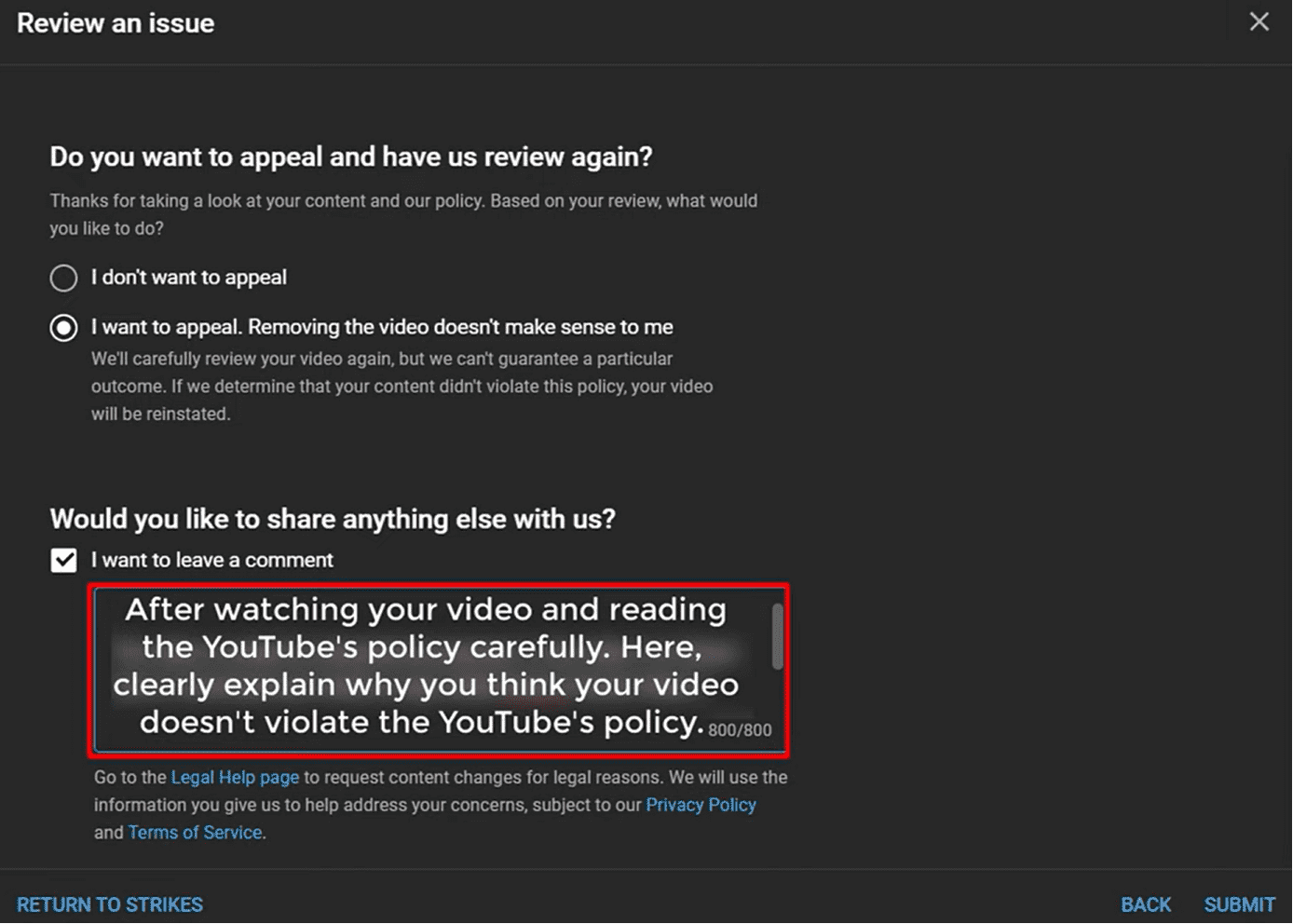The height and width of the screenshot is (924, 1293).
Task: Click the 800/800 character counter
Action: (740, 730)
